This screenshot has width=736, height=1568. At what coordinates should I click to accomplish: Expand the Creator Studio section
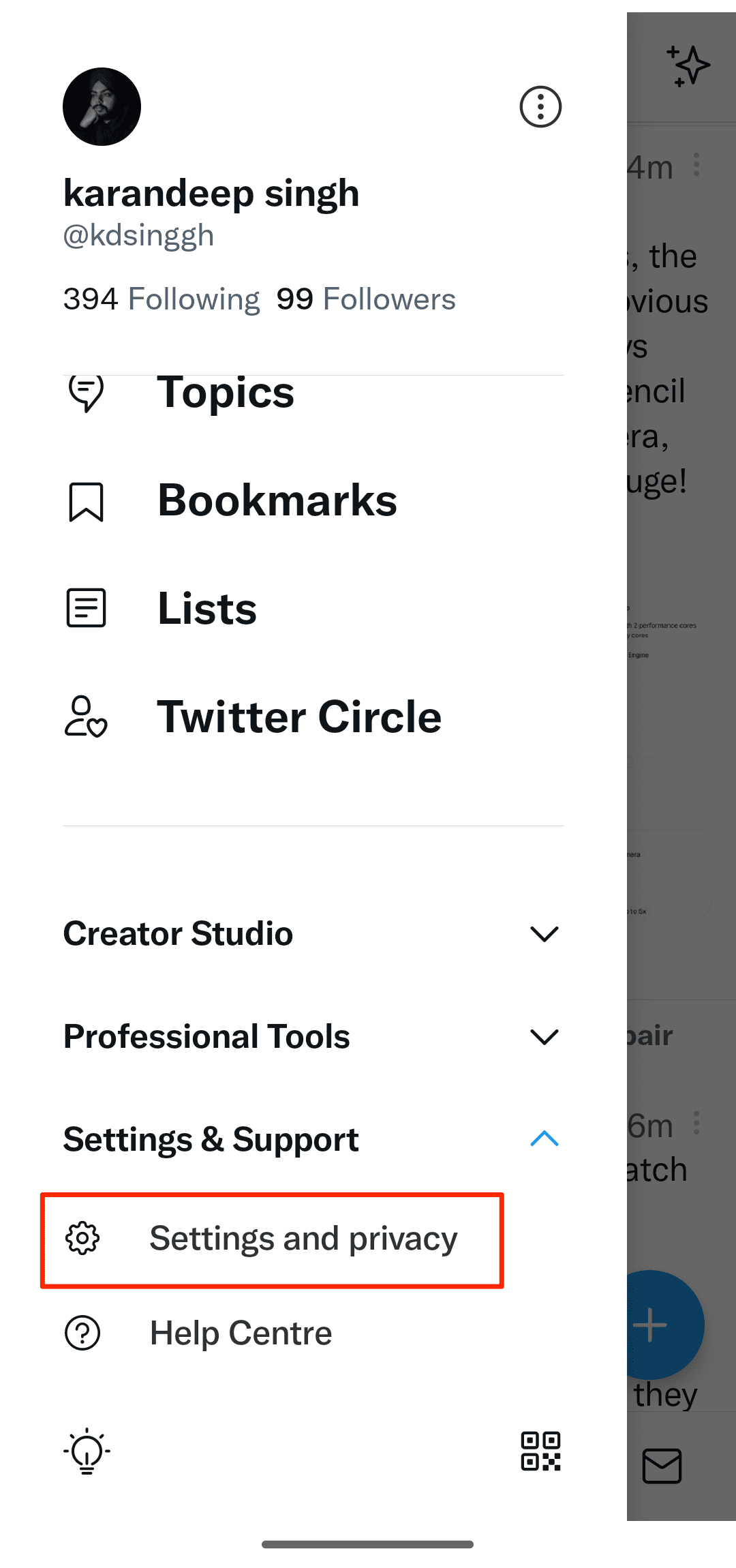click(x=544, y=933)
